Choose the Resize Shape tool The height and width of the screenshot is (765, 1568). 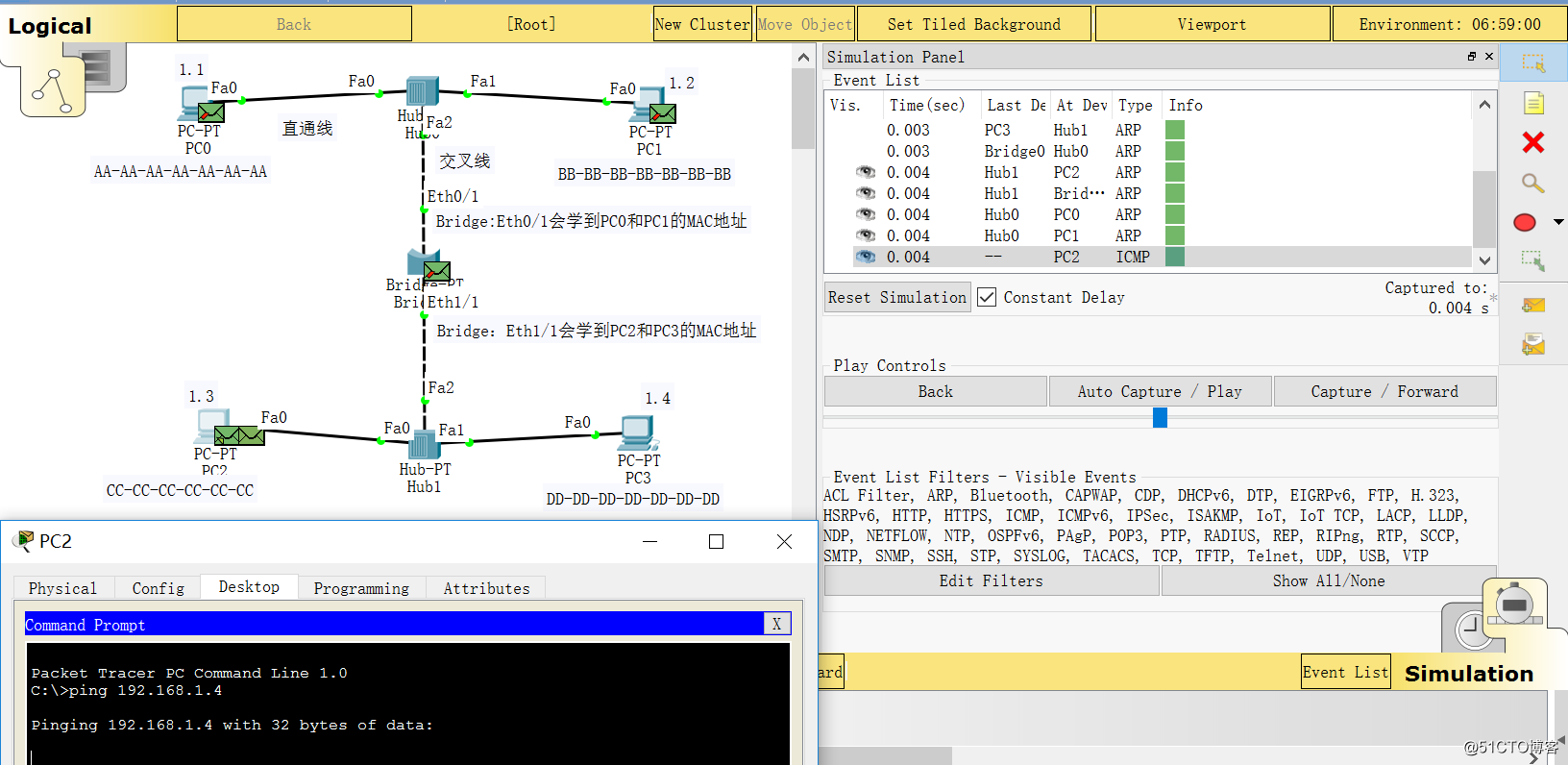click(1532, 260)
